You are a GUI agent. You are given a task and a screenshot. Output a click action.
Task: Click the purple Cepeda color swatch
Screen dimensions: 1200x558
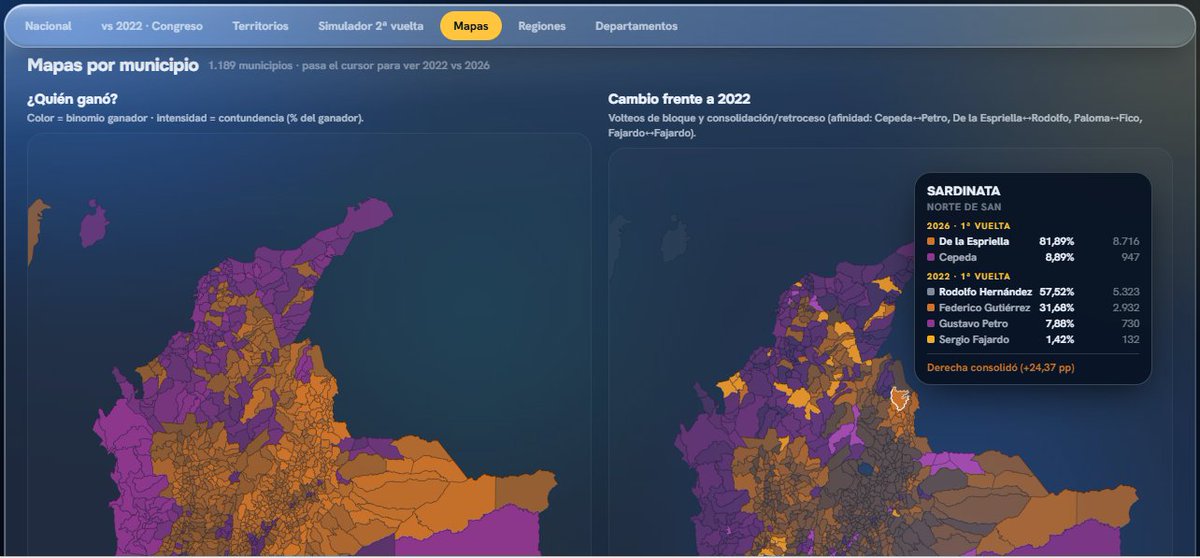pos(931,258)
